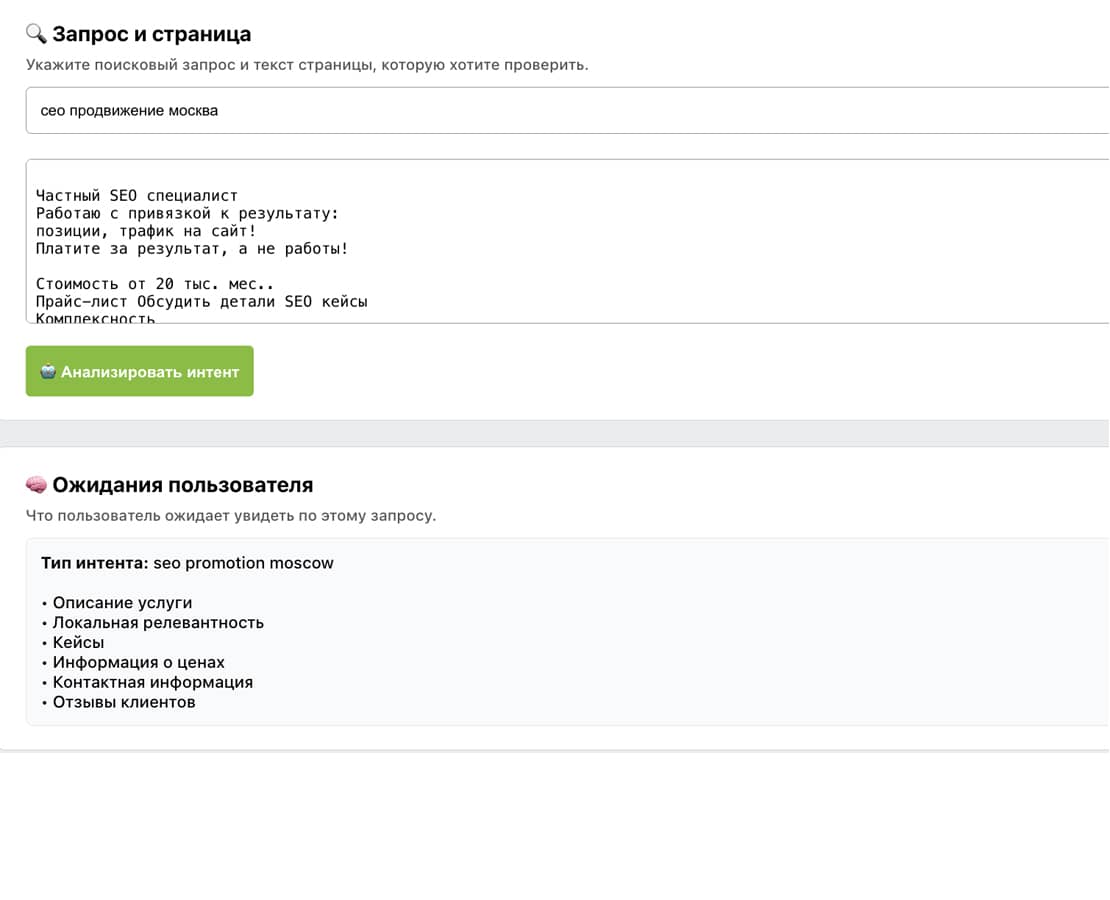Click the "Отзывы клиентов" list item

[124, 702]
